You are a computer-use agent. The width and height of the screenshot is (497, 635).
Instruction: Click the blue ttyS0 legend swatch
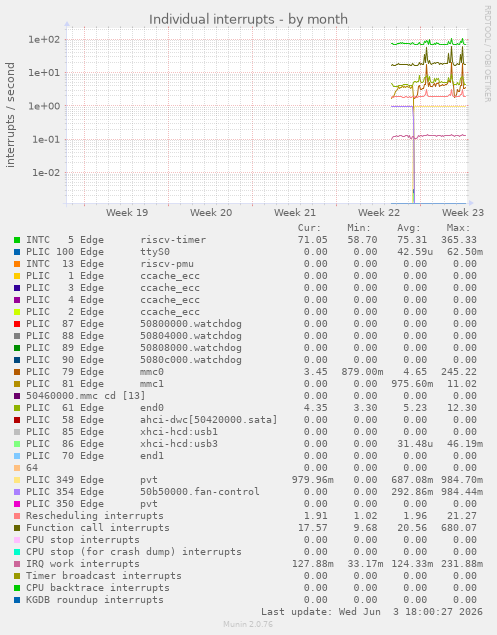17,252
